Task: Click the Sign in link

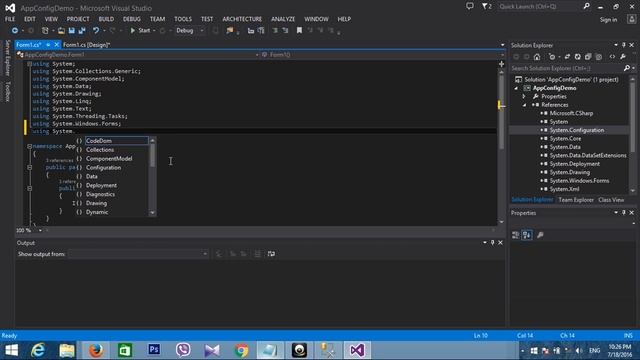Action: point(608,20)
